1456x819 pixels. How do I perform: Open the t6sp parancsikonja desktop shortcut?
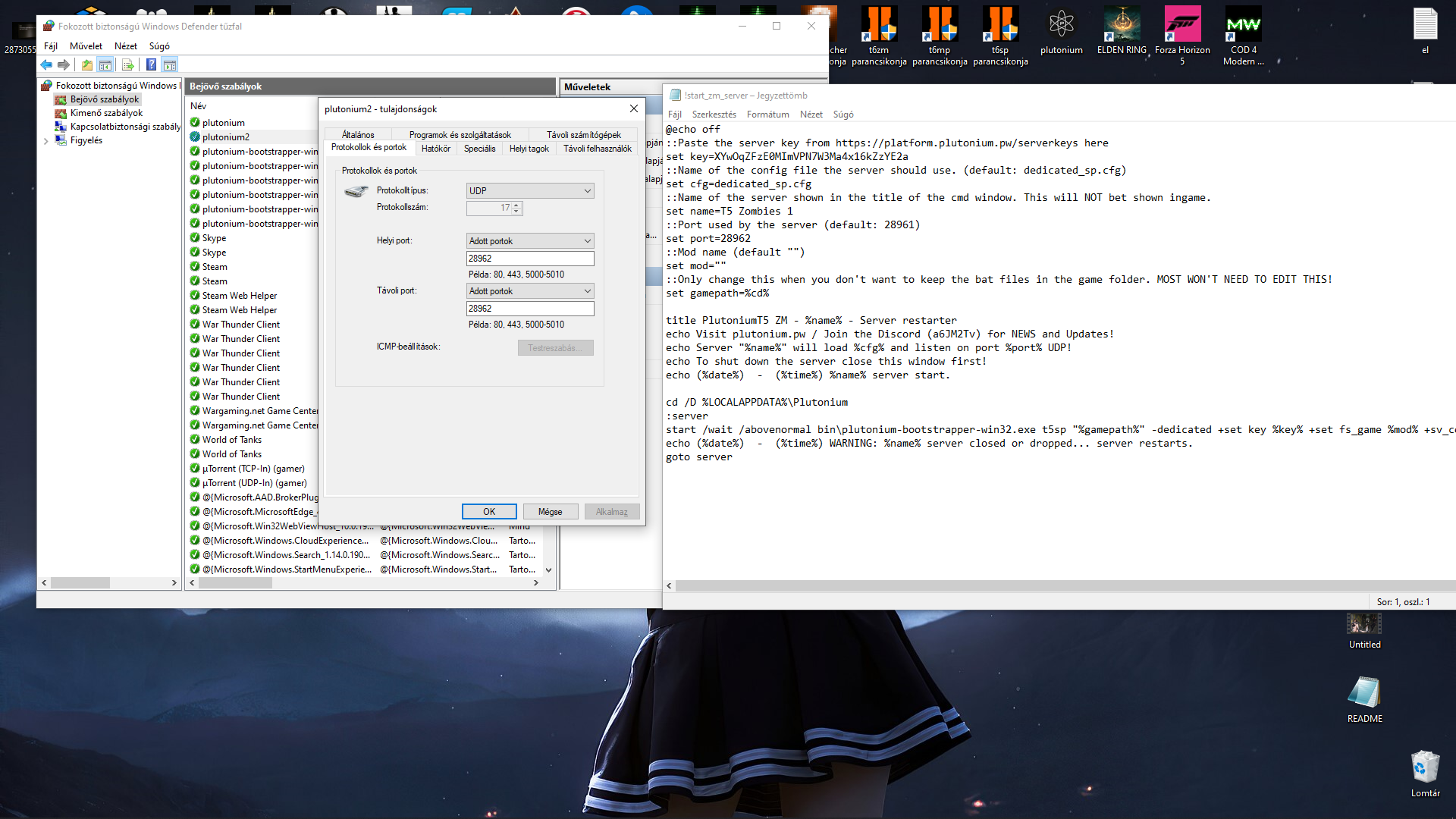[1000, 36]
